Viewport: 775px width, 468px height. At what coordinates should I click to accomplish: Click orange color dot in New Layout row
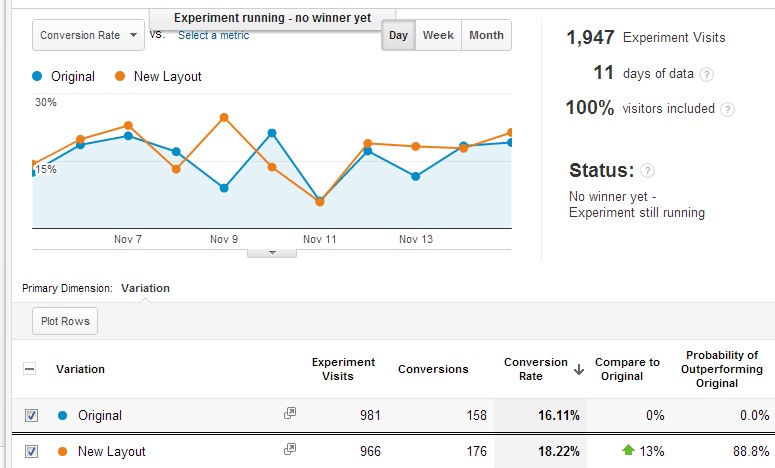click(x=62, y=451)
